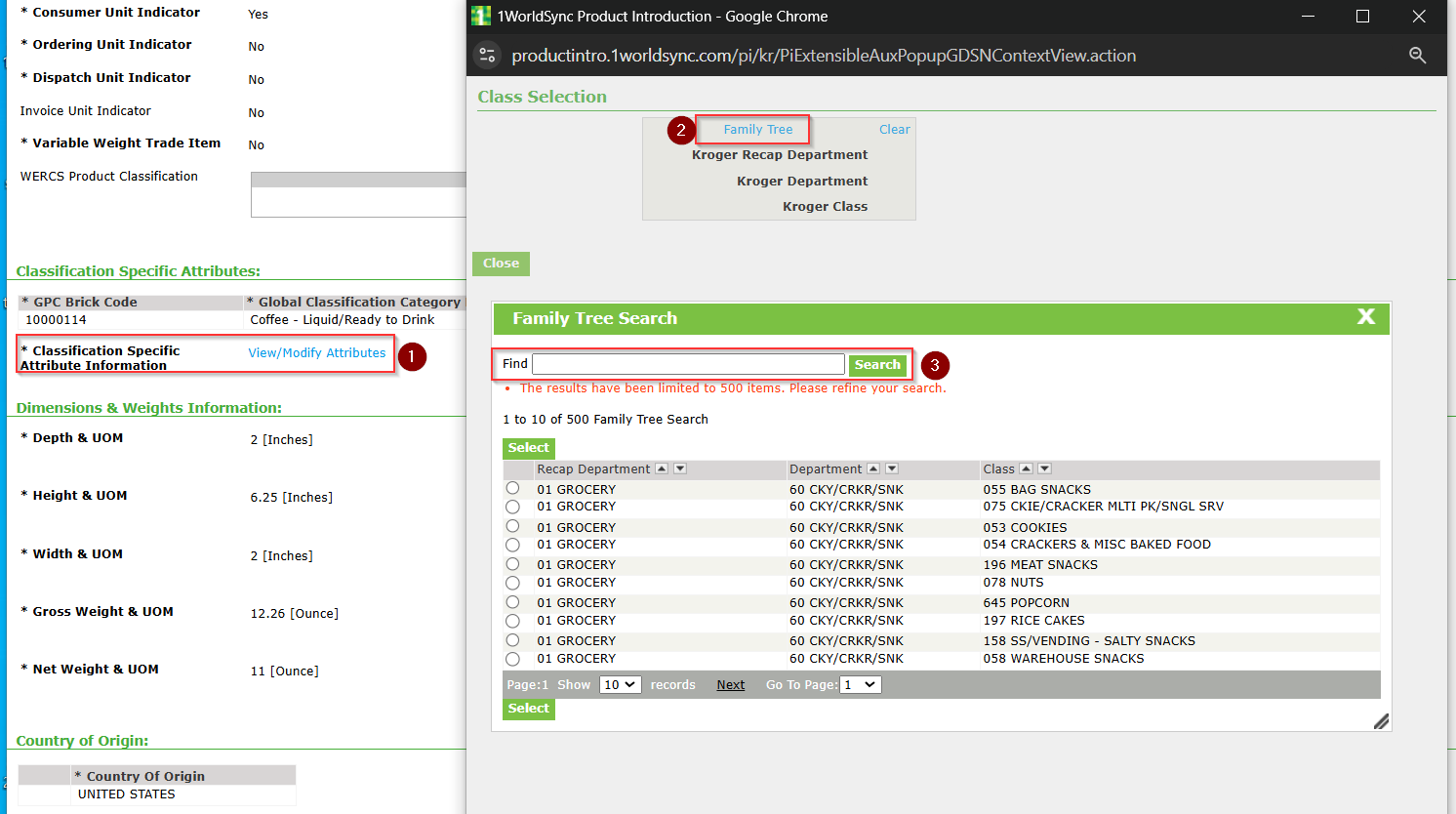1456x814 pixels.
Task: Select the radio button for 053 COOKIES
Action: pyautogui.click(x=512, y=526)
